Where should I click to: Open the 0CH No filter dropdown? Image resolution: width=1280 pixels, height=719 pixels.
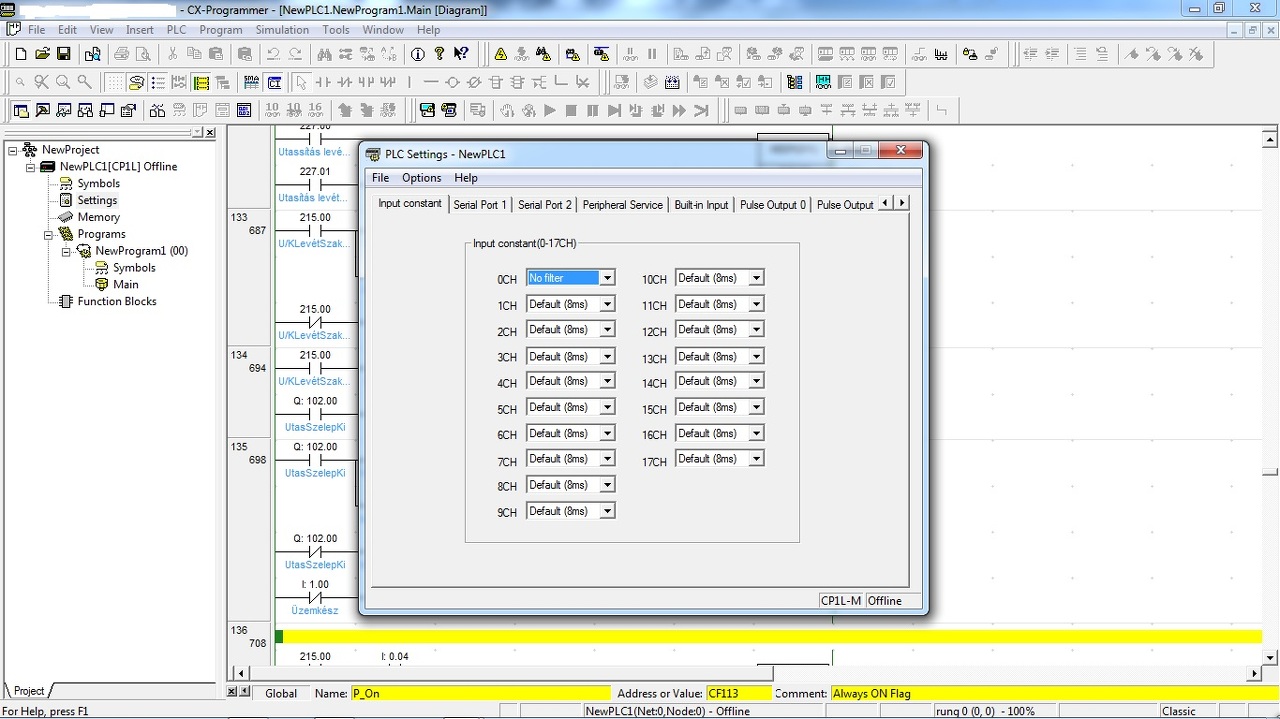click(607, 278)
